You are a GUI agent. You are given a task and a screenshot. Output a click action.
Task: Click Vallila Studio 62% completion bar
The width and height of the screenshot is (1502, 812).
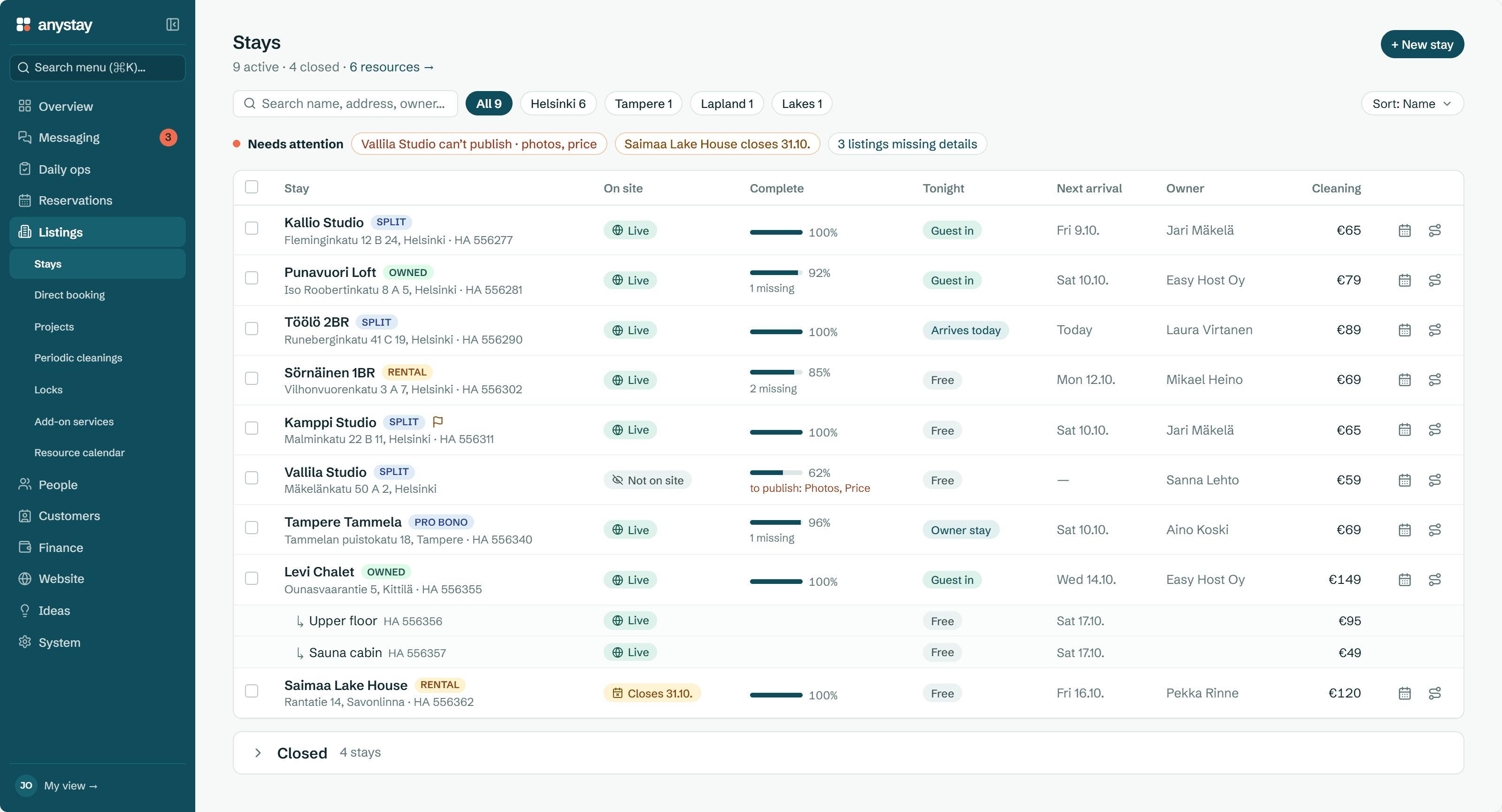click(776, 473)
